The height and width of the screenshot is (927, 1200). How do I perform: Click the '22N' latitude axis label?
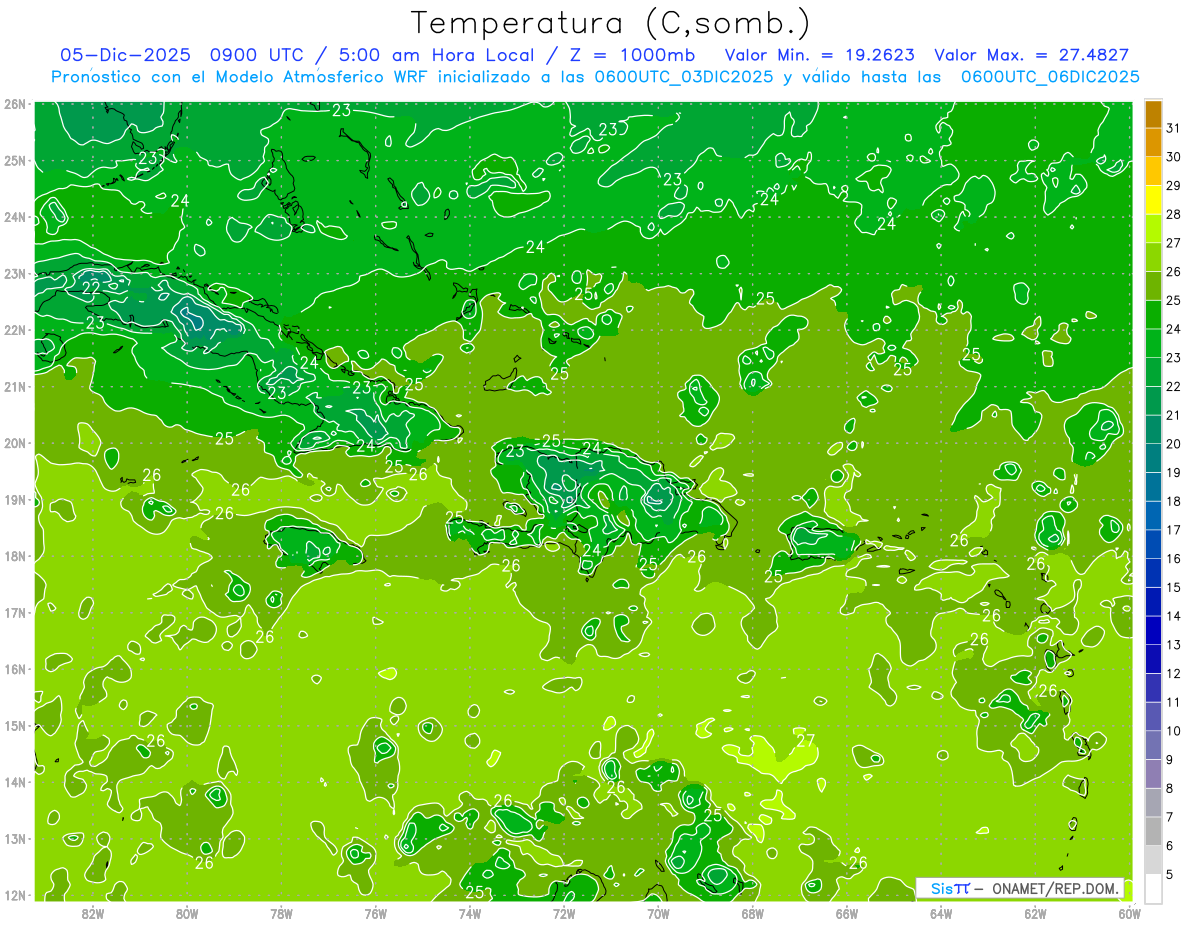[14, 330]
